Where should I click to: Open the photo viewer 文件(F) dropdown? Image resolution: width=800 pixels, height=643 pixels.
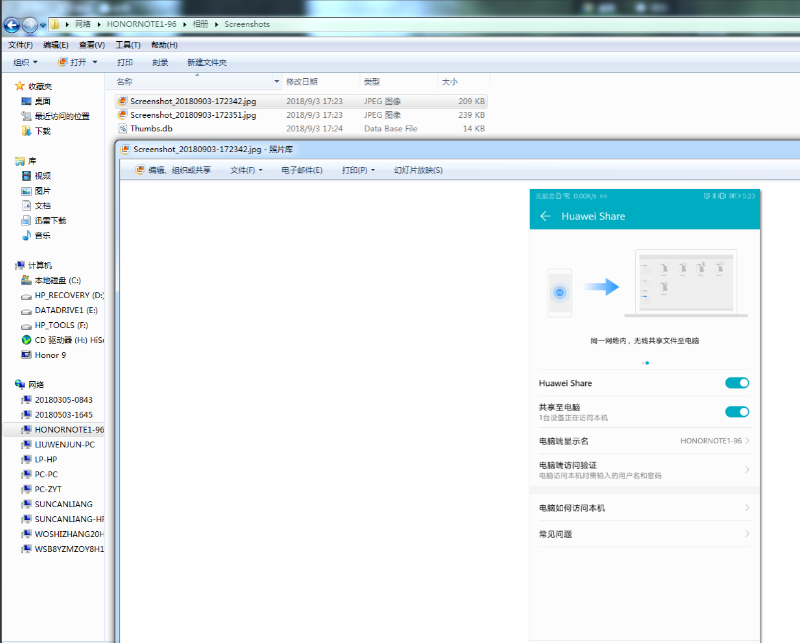click(x=246, y=170)
